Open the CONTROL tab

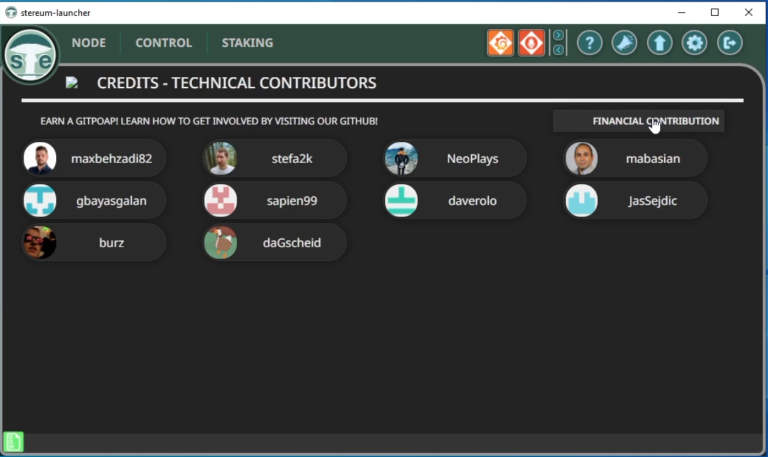point(164,43)
